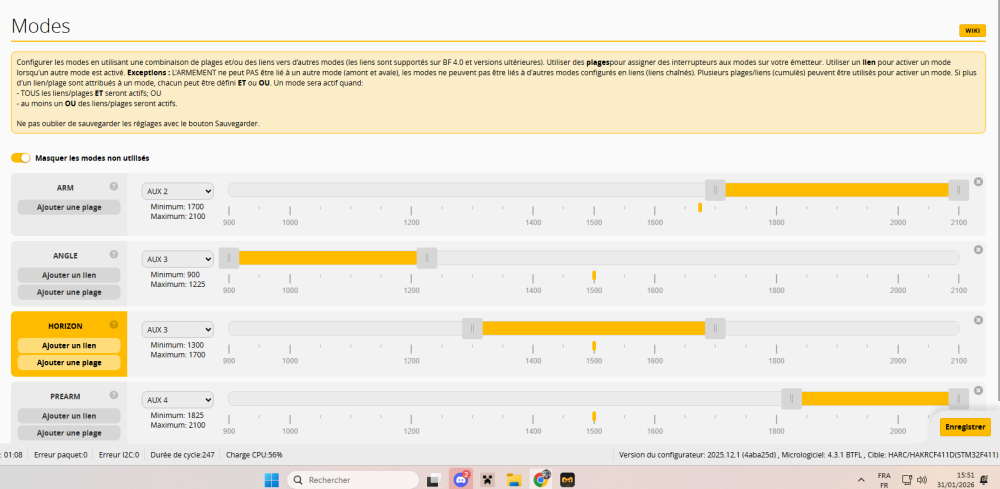Click 'Ajouter un lien' under ANGLE
The image size is (1000, 489).
tap(69, 274)
